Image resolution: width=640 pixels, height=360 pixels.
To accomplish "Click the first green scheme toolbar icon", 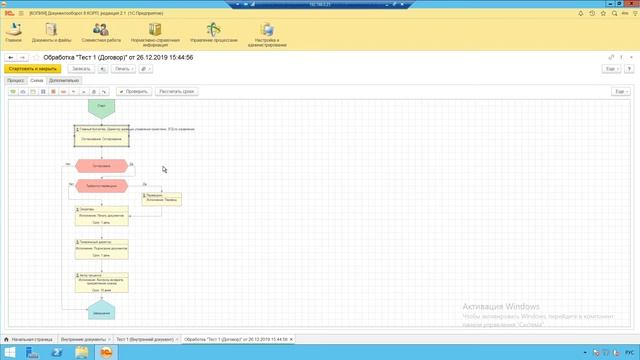I will coord(13,92).
